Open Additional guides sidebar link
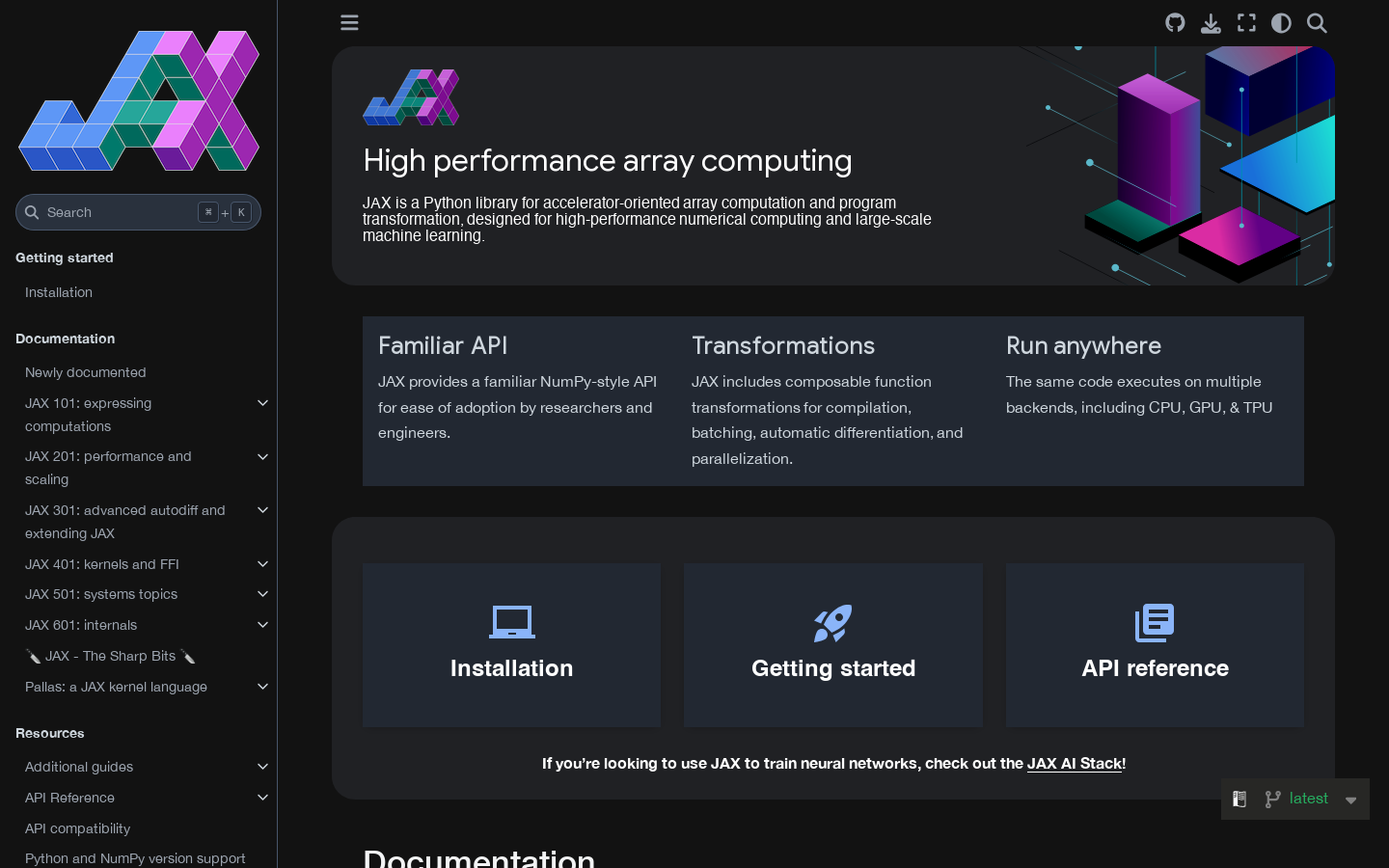1389x868 pixels. pyautogui.click(x=79, y=767)
